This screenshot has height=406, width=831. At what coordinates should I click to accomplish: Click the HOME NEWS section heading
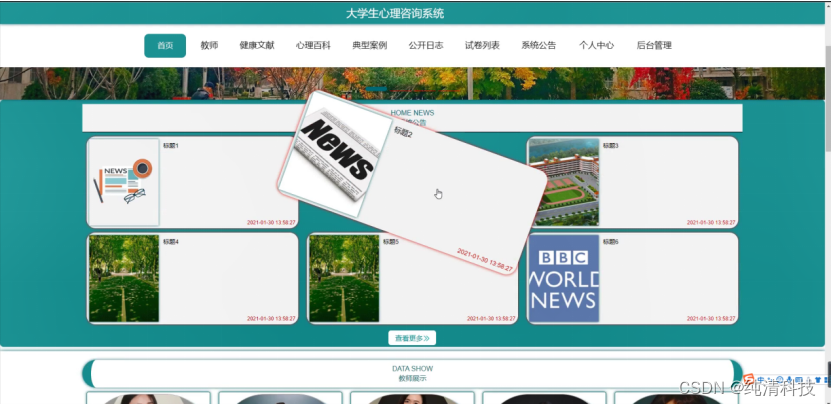click(412, 113)
